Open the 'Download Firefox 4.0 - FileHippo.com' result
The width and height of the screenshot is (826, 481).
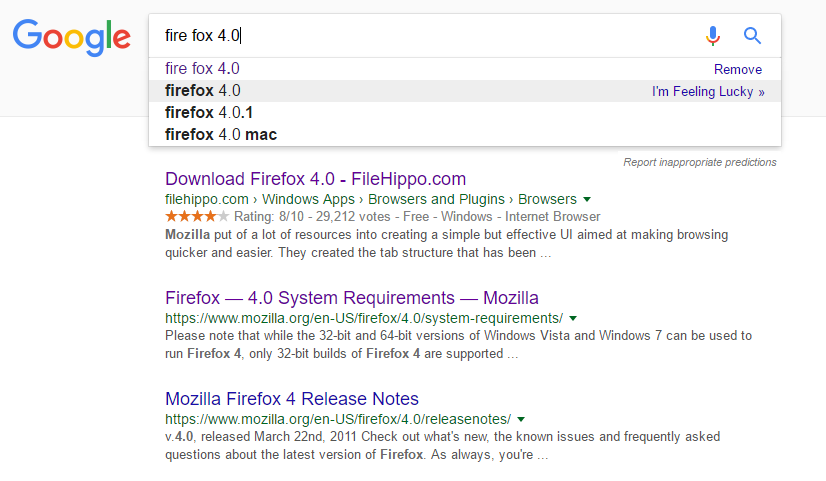pos(315,179)
